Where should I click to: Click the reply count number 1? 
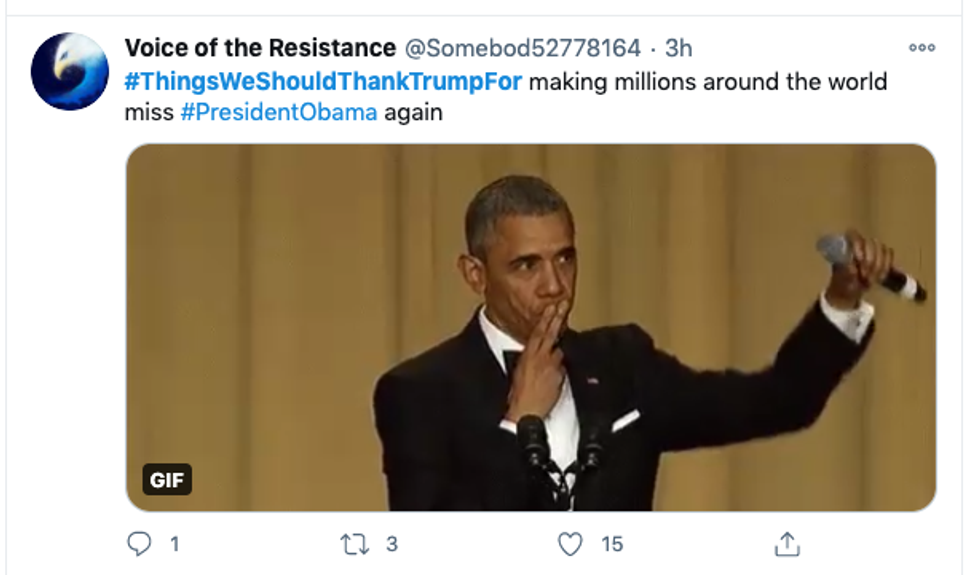point(174,544)
